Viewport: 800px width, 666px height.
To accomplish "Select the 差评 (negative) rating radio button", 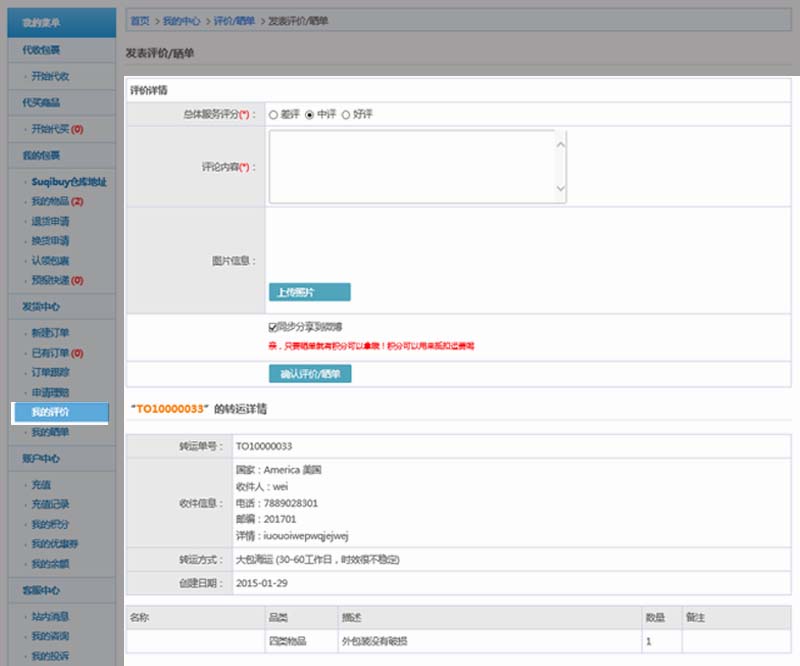I will [274, 114].
